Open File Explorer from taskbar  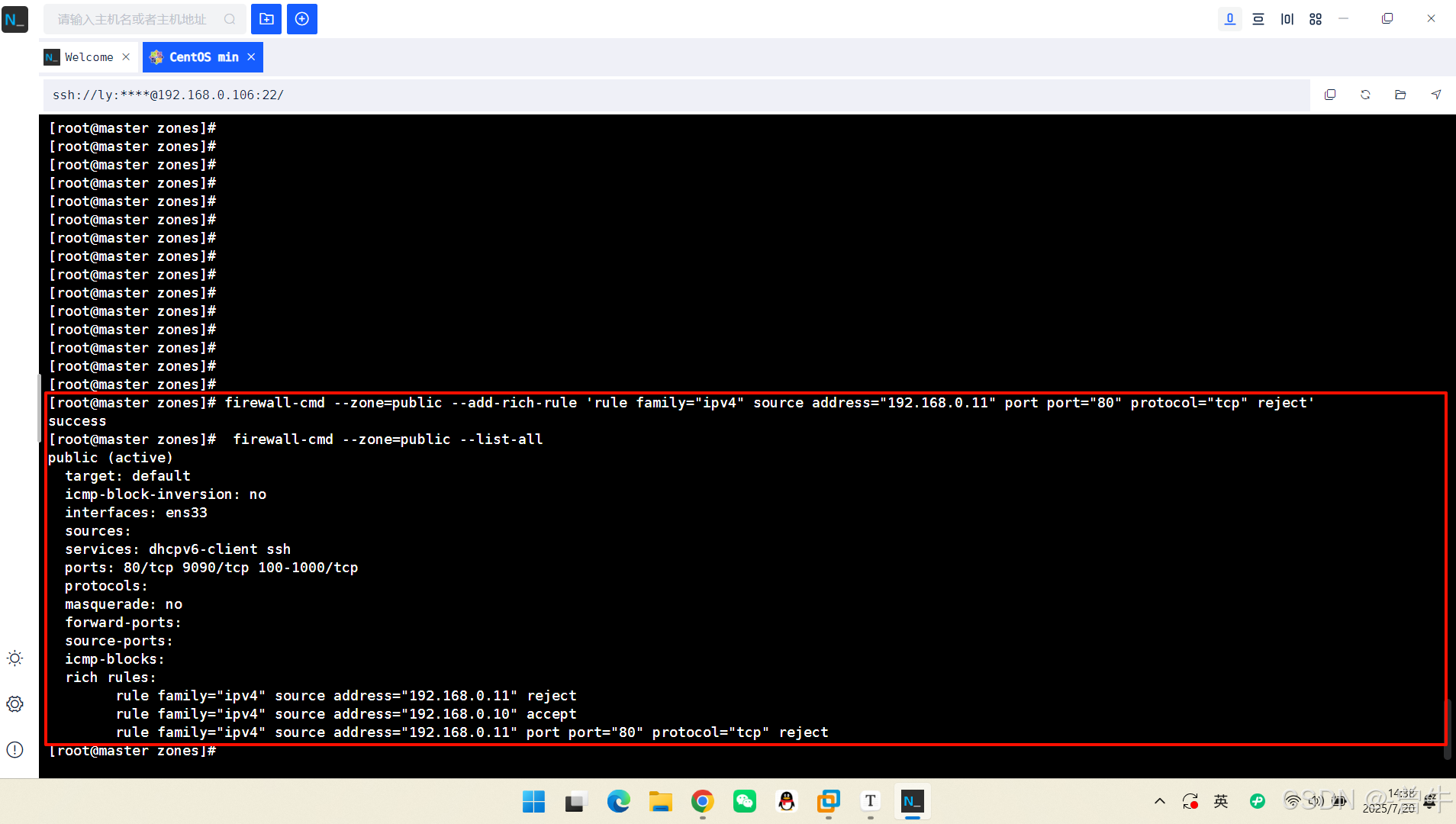(660, 801)
